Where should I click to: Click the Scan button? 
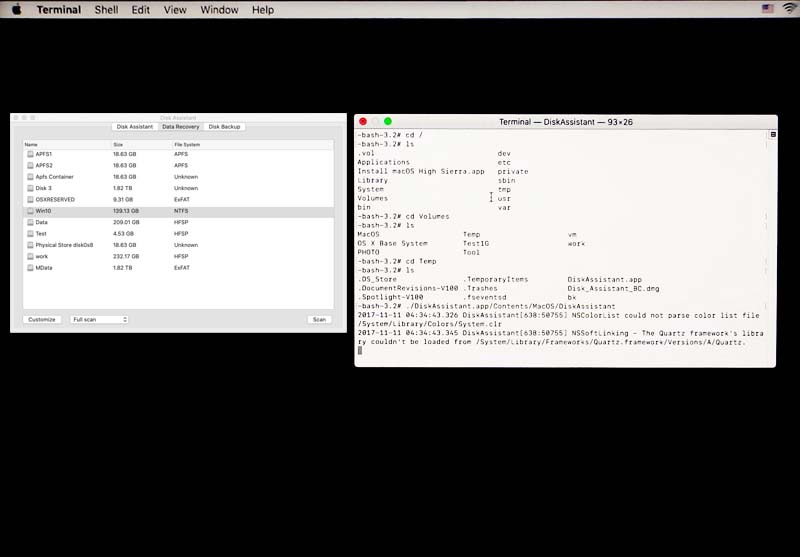319,319
